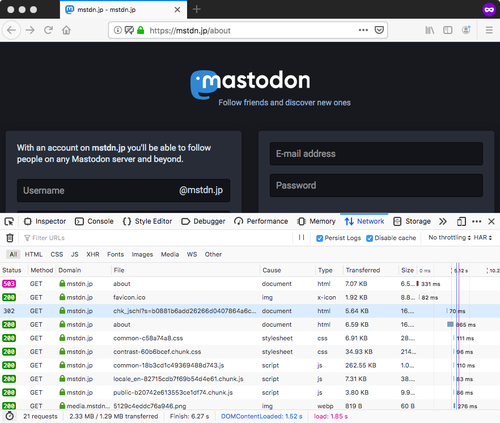Image resolution: width=500 pixels, height=423 pixels.
Task: Open the Debugger tab
Action: pyautogui.click(x=203, y=221)
